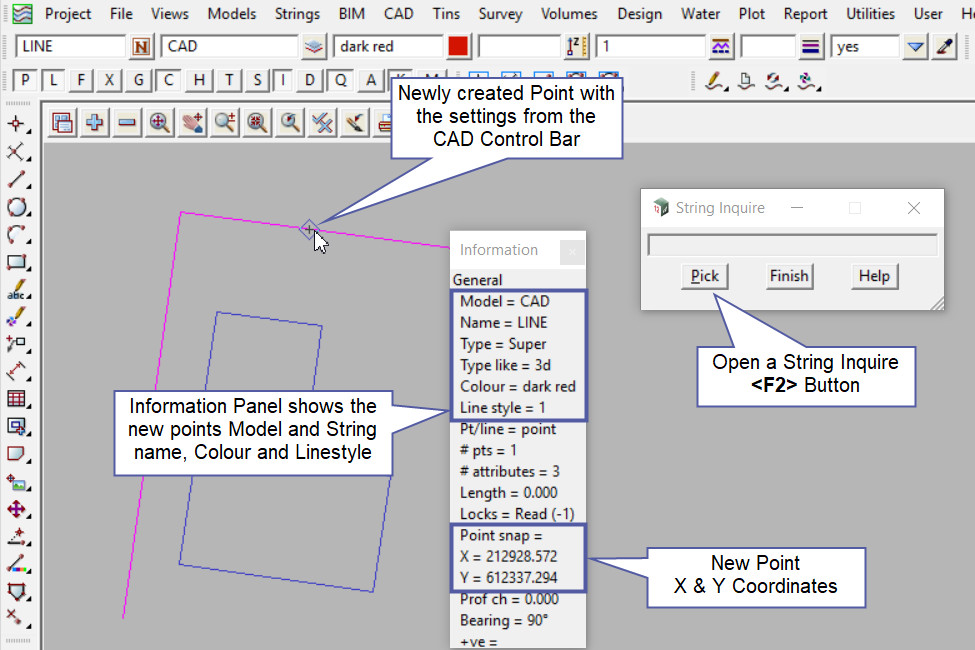The height and width of the screenshot is (650, 975).
Task: Expand the yes dropdown arrow in control bar
Action: [x=915, y=46]
